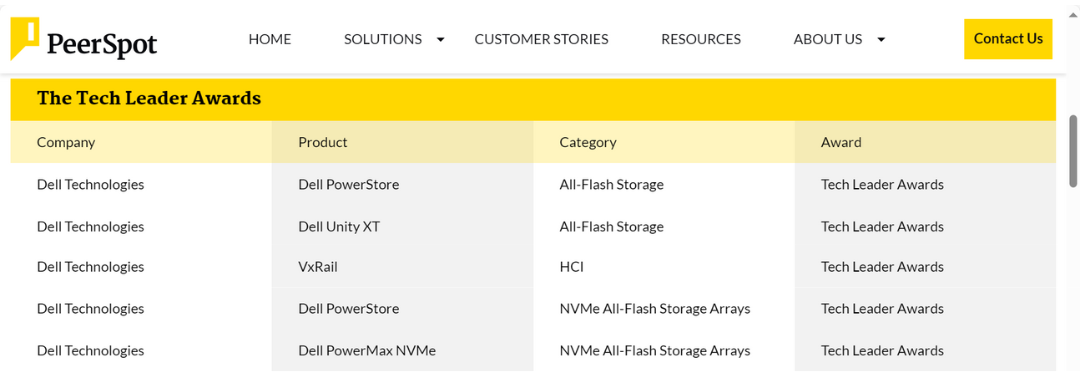Screen dimensions: 1080x381
Task: Click the yellow Contact Us button
Action: pos(1008,39)
